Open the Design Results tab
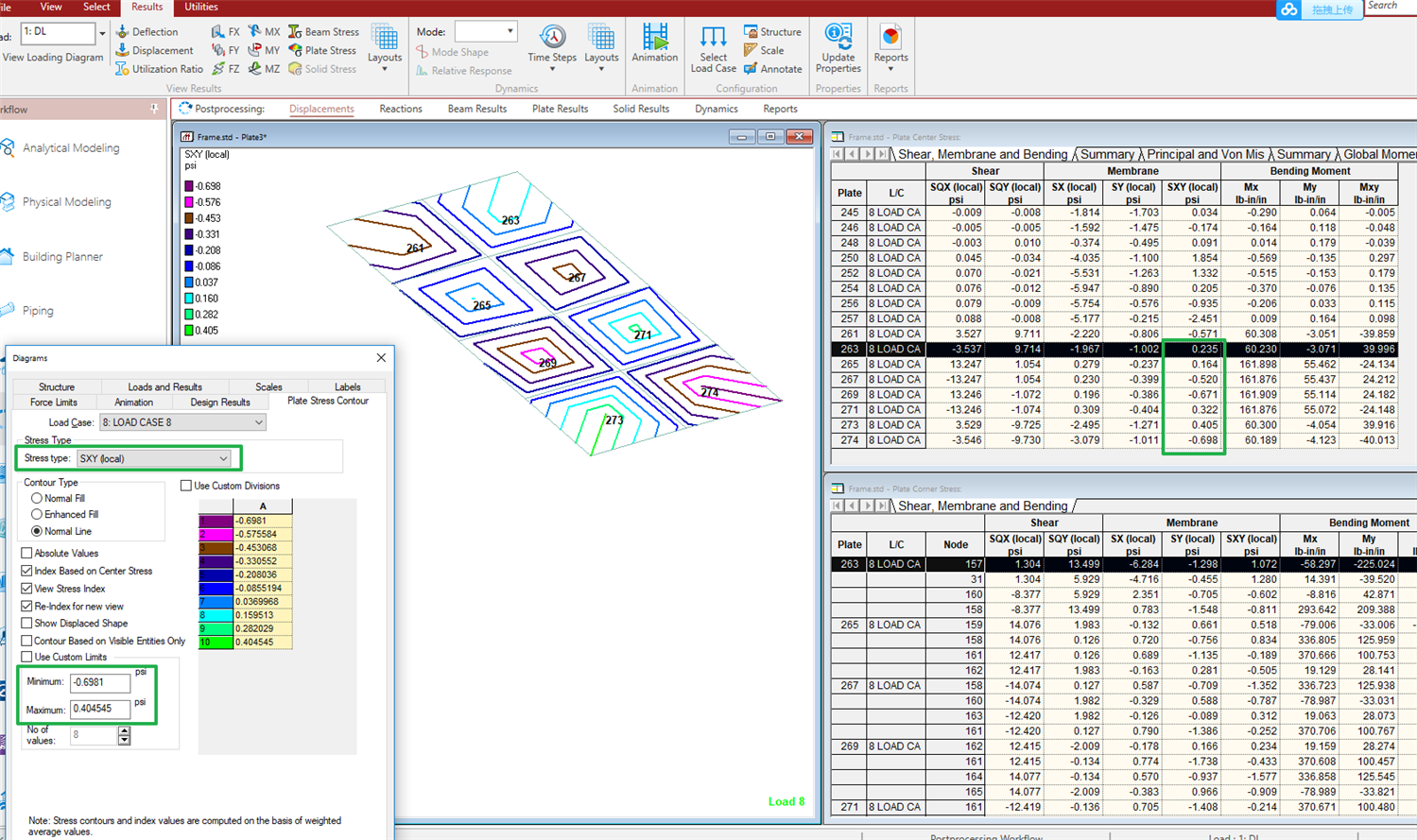Screen dimensions: 1417x840 [x=219, y=403]
